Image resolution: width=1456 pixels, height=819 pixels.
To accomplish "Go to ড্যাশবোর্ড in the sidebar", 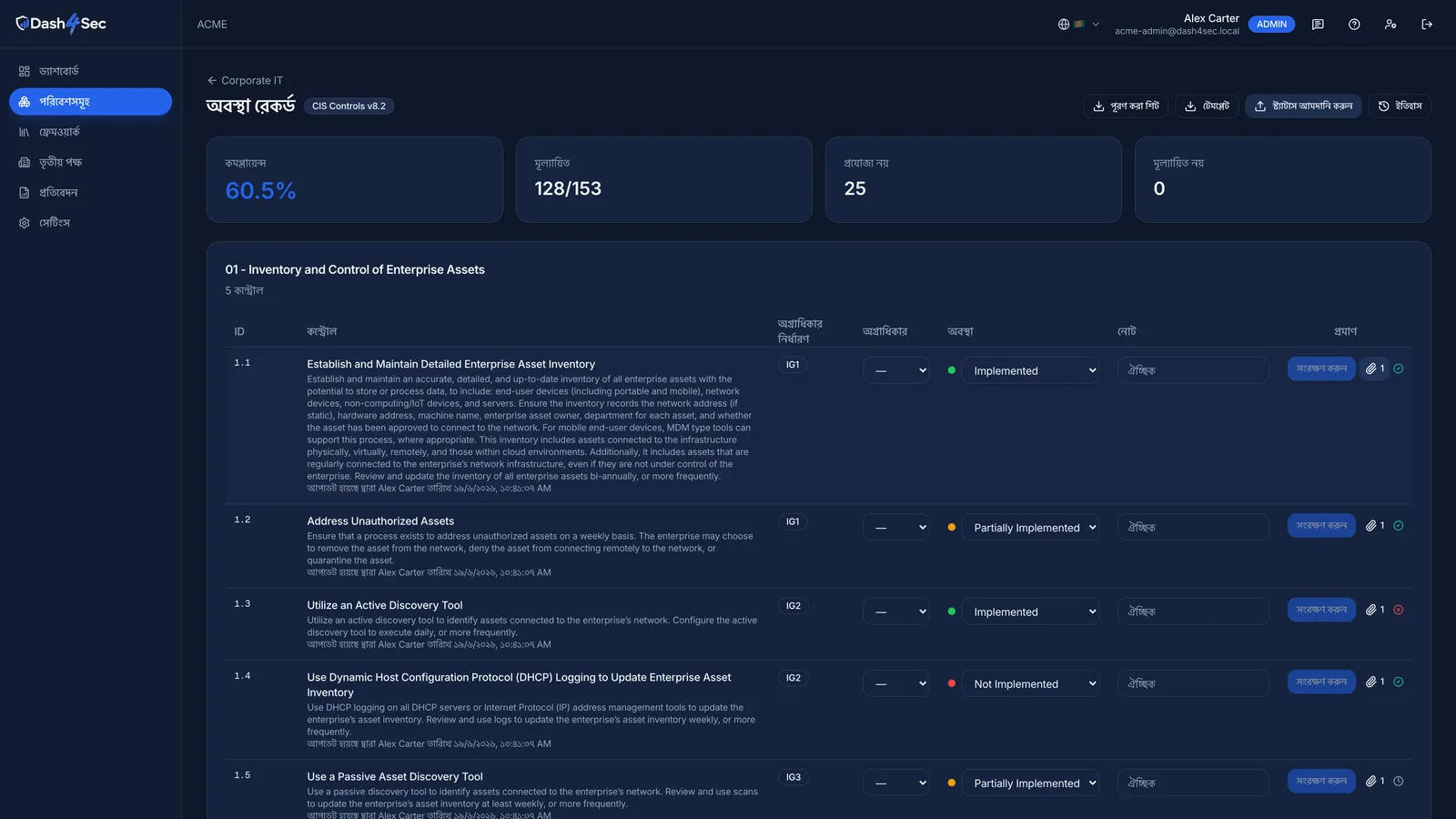I will 90,71.
